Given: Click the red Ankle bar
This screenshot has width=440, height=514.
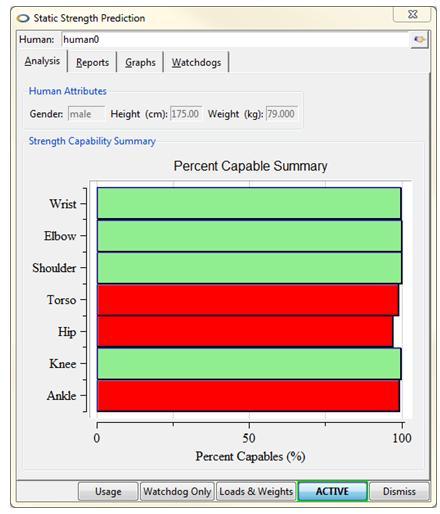Looking at the screenshot, I should click(x=248, y=396).
